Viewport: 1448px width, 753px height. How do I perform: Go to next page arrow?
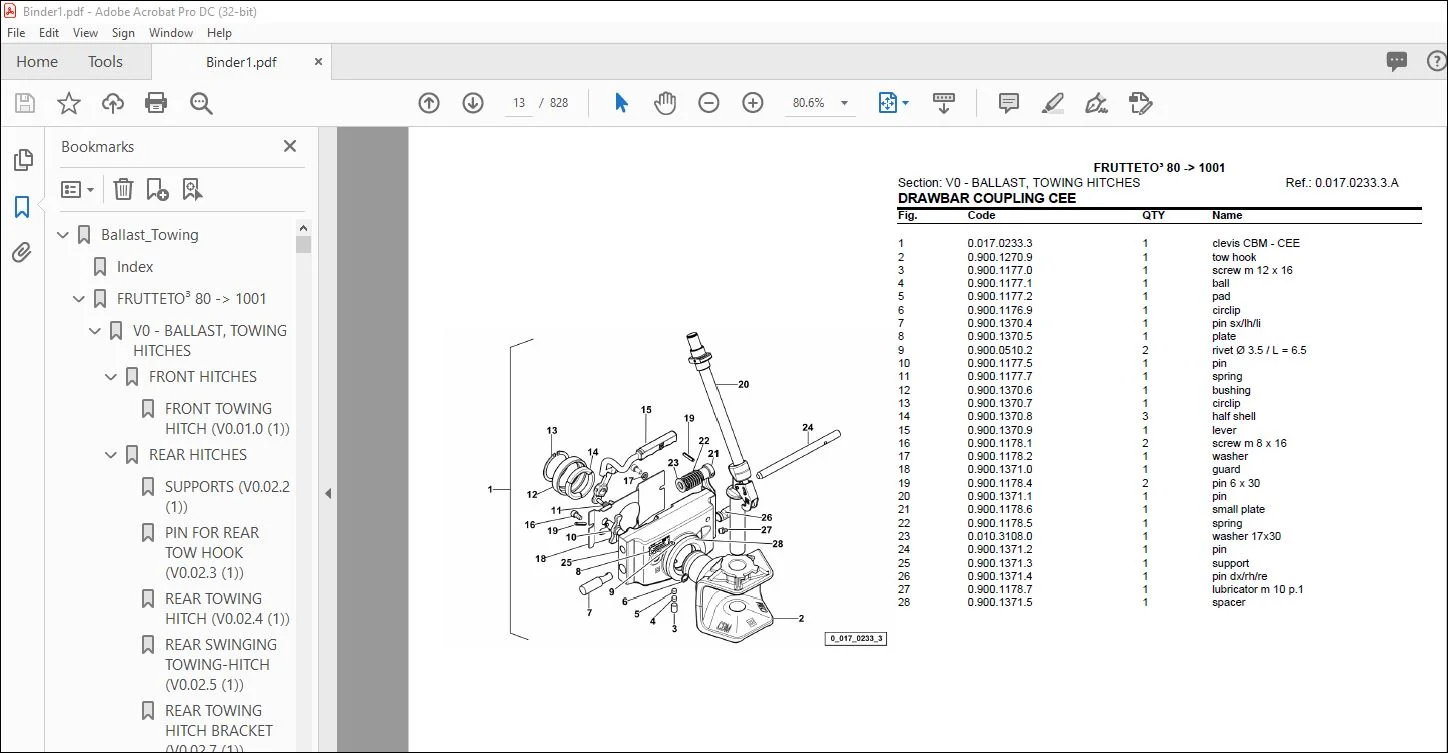point(473,103)
